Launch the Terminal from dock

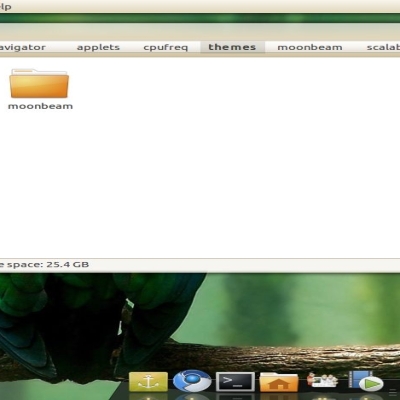click(x=236, y=382)
